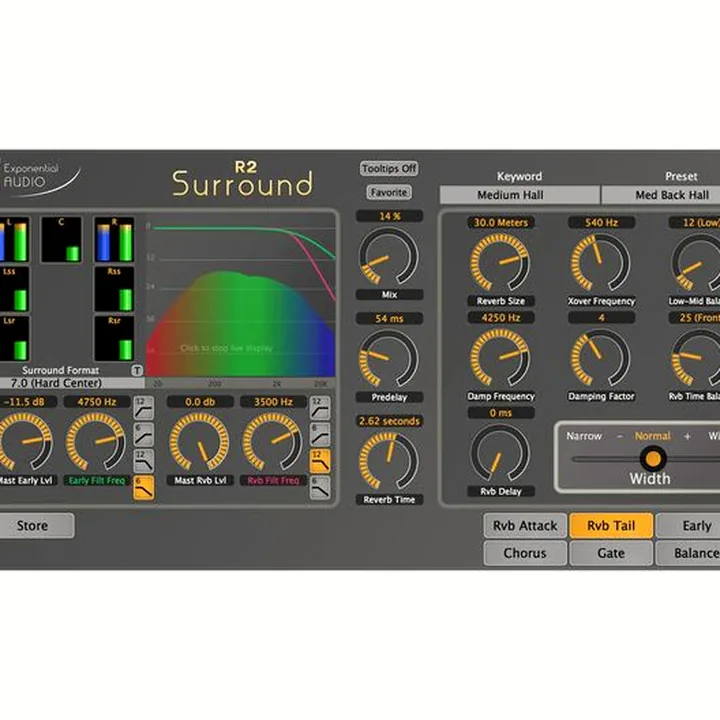Switch to the Early tab
The height and width of the screenshot is (720, 720).
tap(688, 526)
